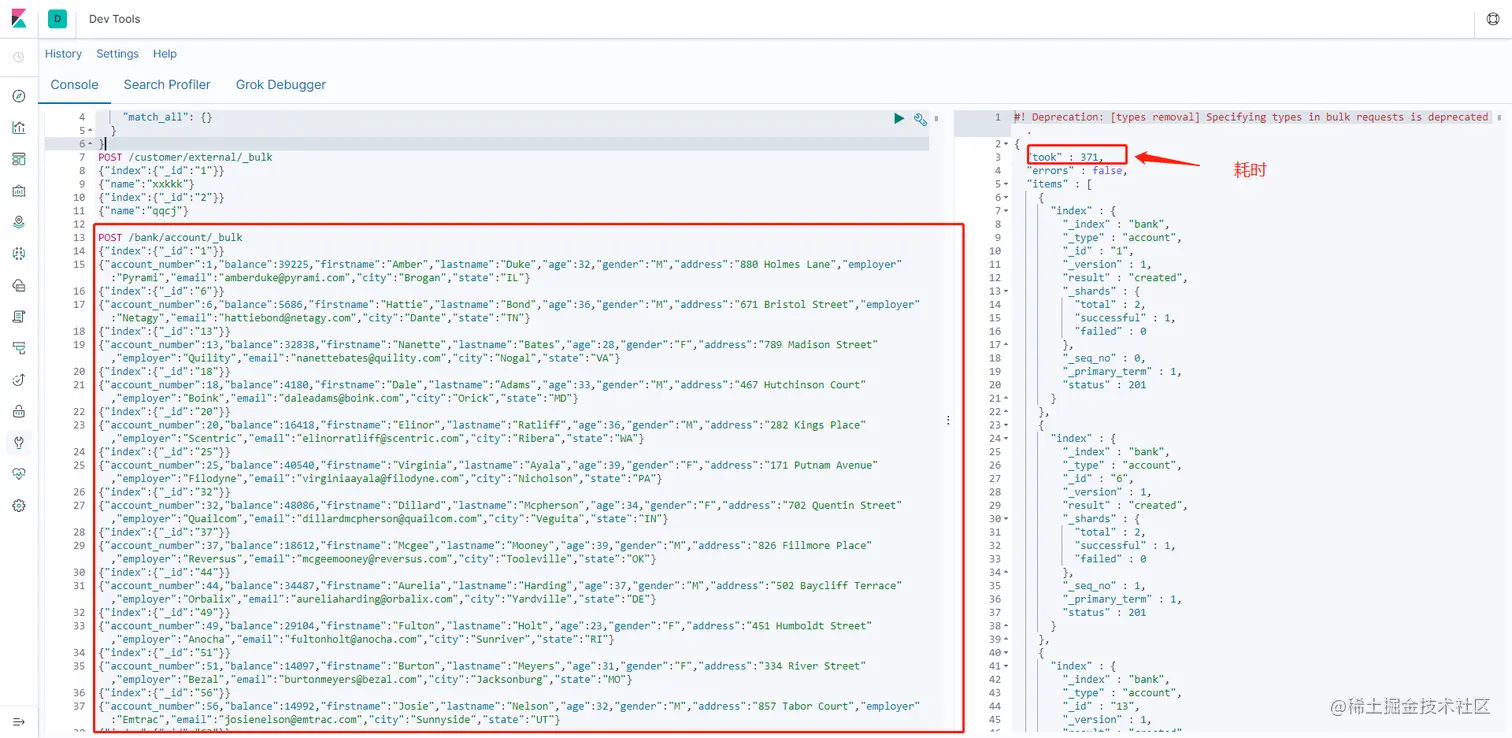Screen dimensions: 1512x738
Task: Open SIEM lock icon in sidebar
Action: pyautogui.click(x=19, y=411)
